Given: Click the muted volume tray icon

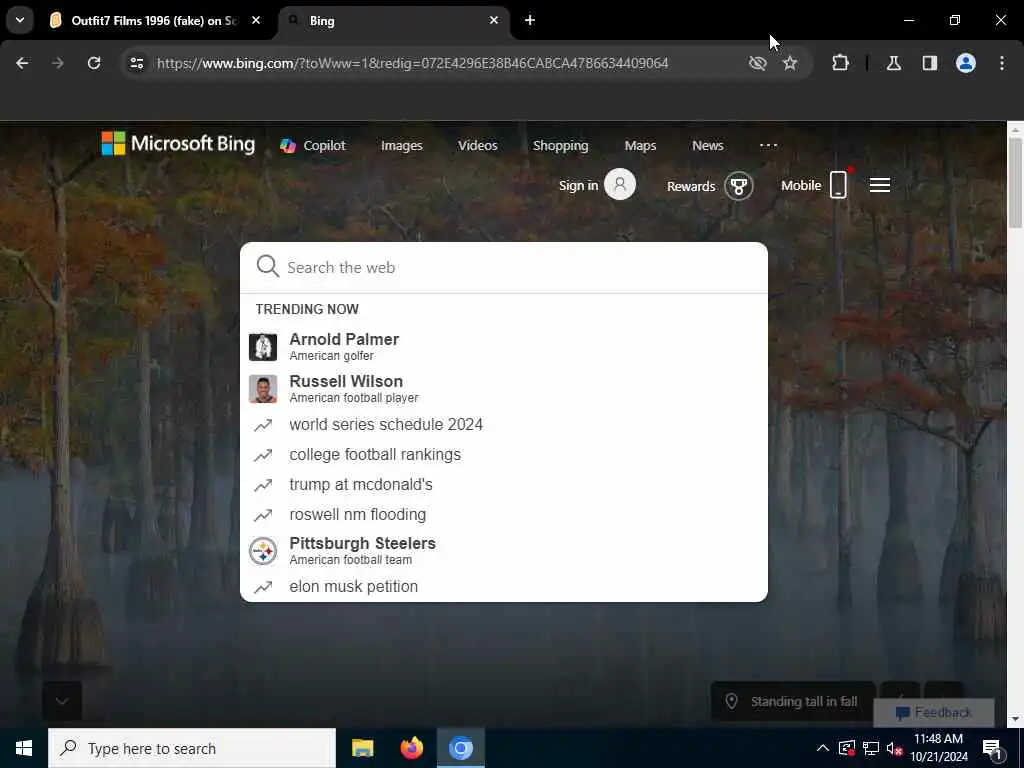Looking at the screenshot, I should 894,748.
